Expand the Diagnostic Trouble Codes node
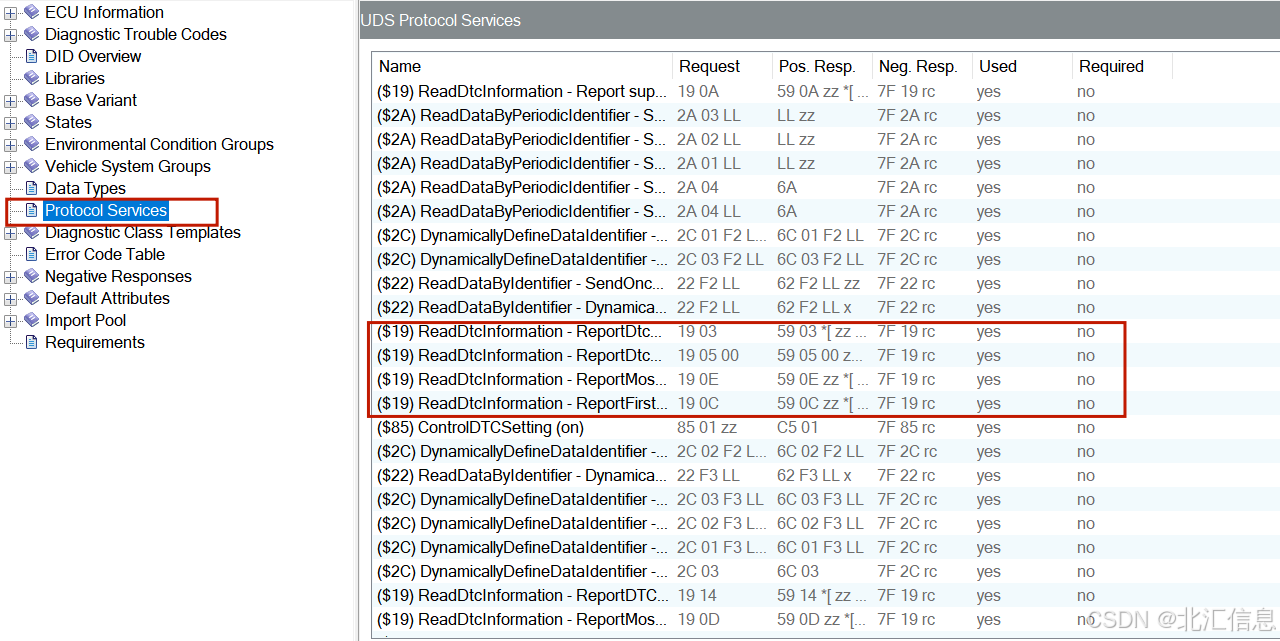1280x641 pixels. [x=11, y=35]
